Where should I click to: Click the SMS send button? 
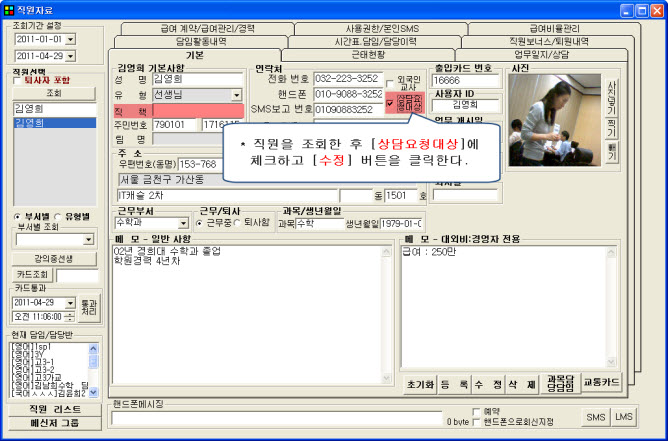click(596, 416)
